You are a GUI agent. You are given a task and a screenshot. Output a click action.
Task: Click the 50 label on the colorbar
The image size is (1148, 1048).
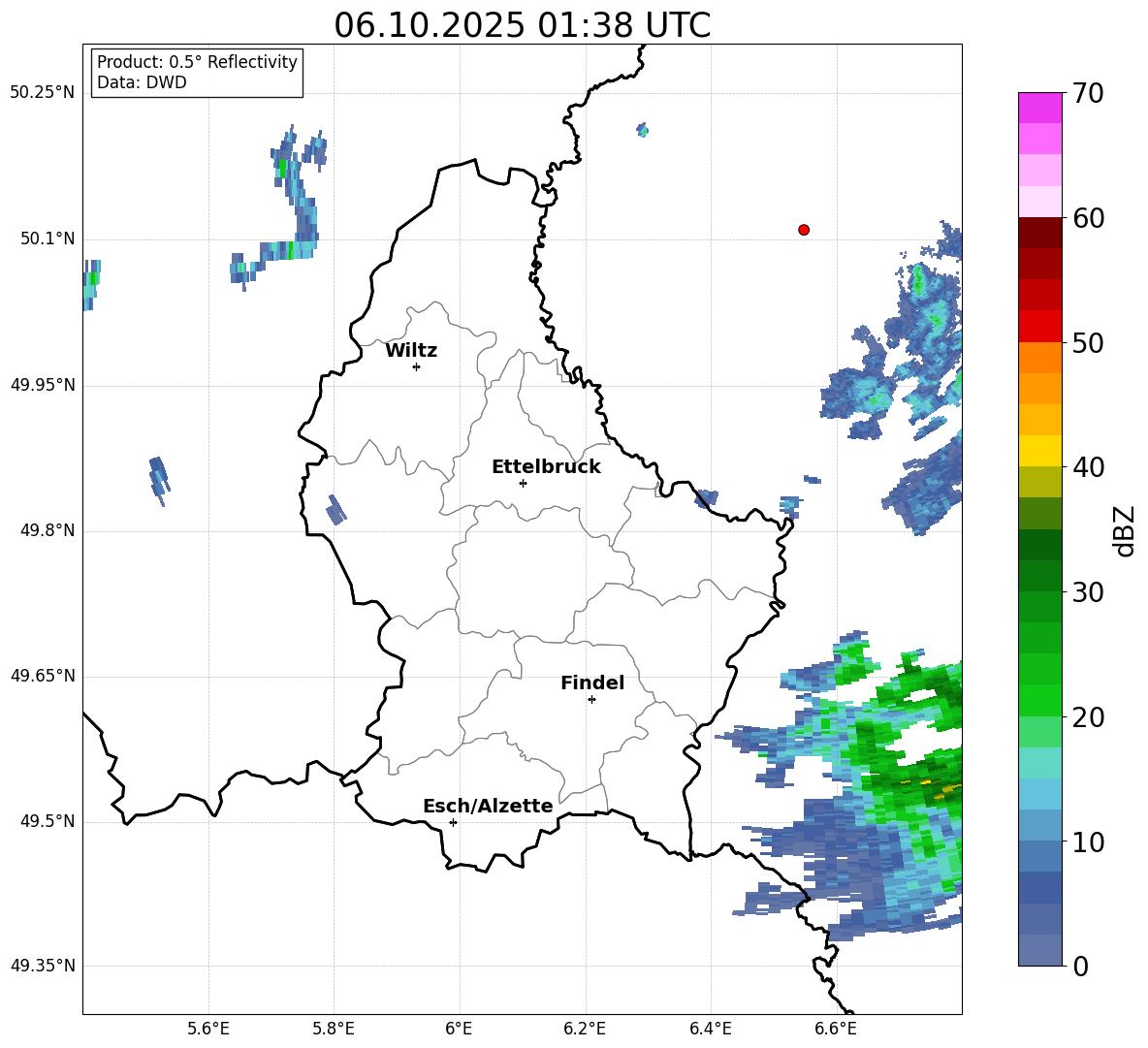pyautogui.click(x=1088, y=342)
